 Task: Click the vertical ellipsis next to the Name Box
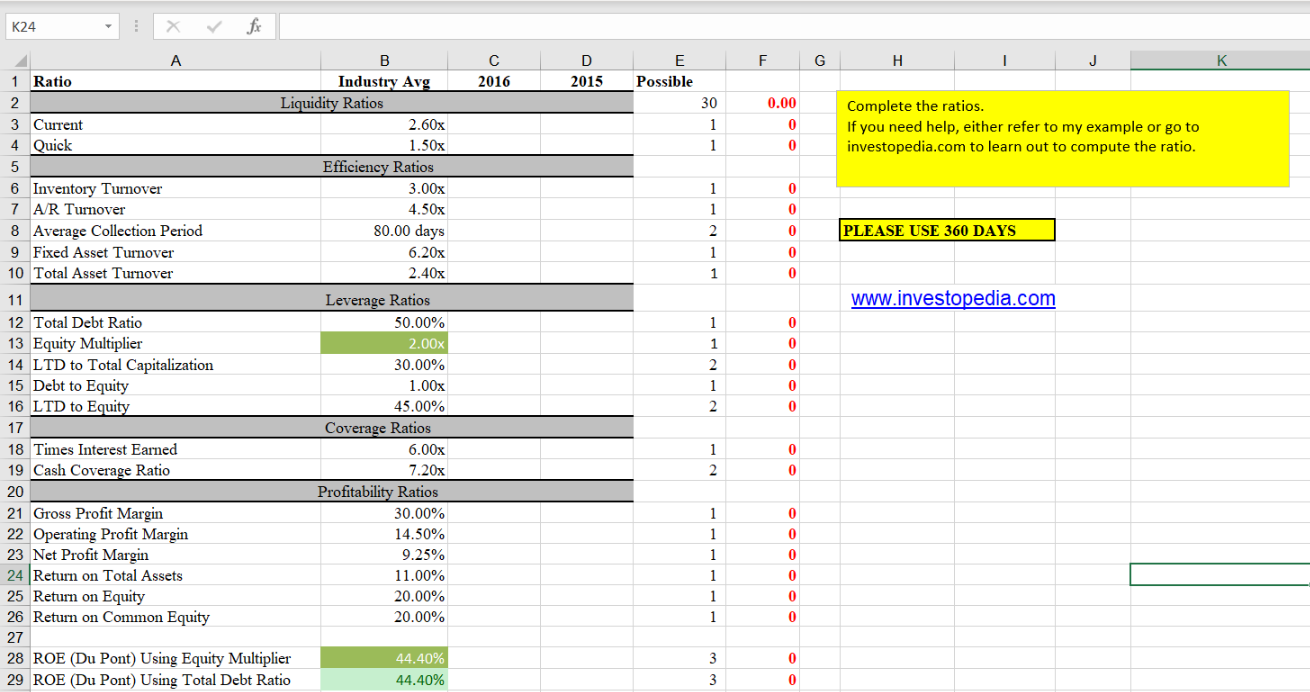pos(135,26)
